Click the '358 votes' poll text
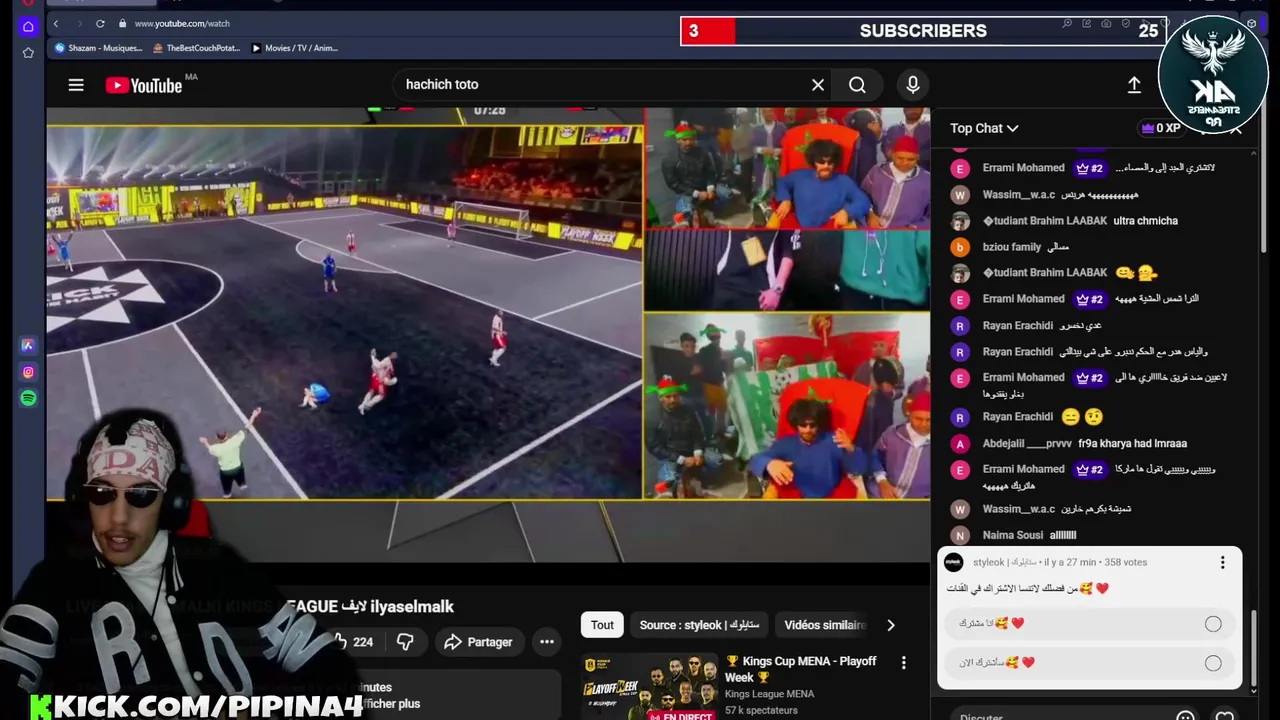Image resolution: width=1280 pixels, height=720 pixels. pyautogui.click(x=1126, y=562)
